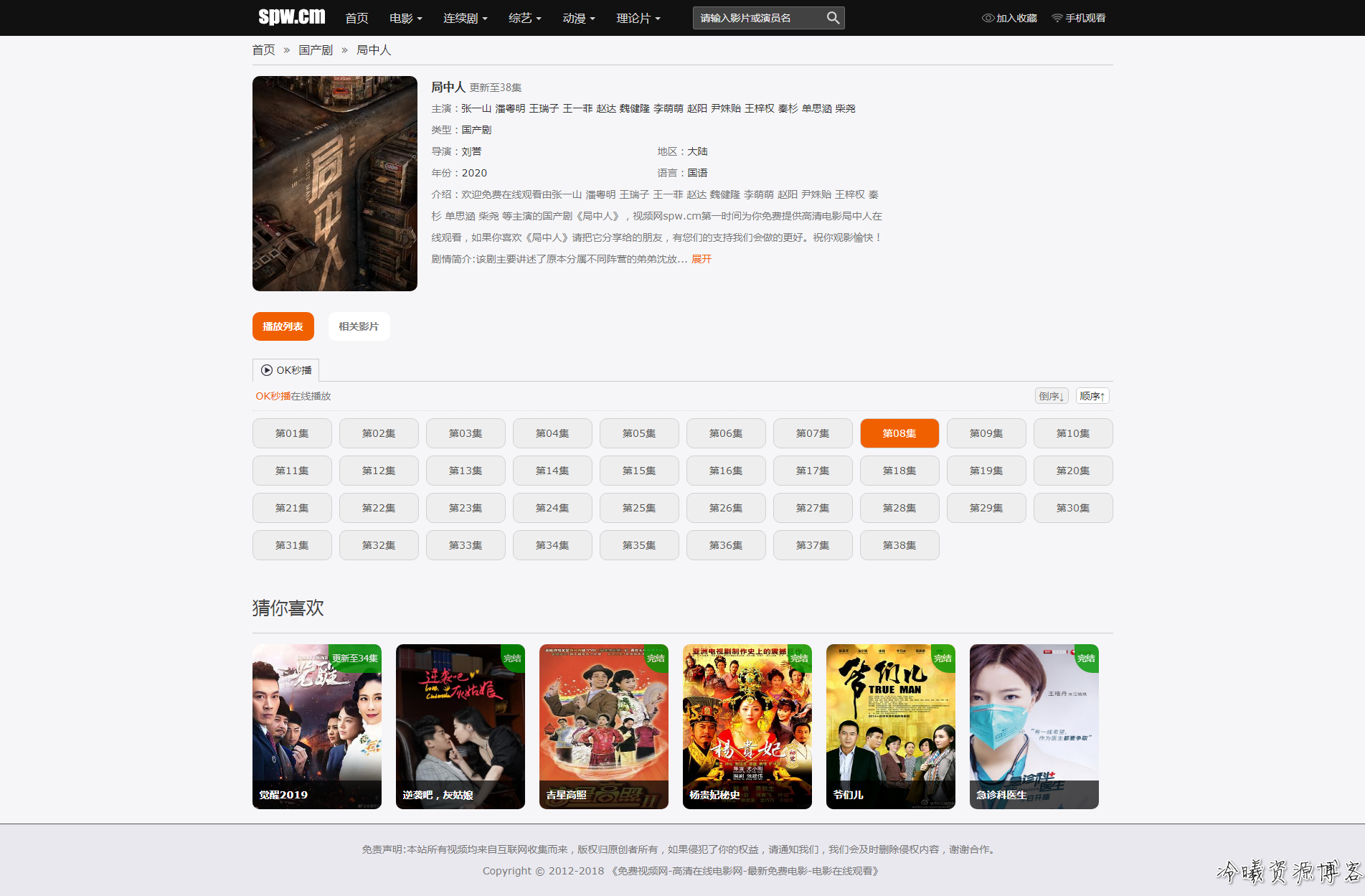
Task: Play episode 第27集
Action: pyautogui.click(x=813, y=508)
